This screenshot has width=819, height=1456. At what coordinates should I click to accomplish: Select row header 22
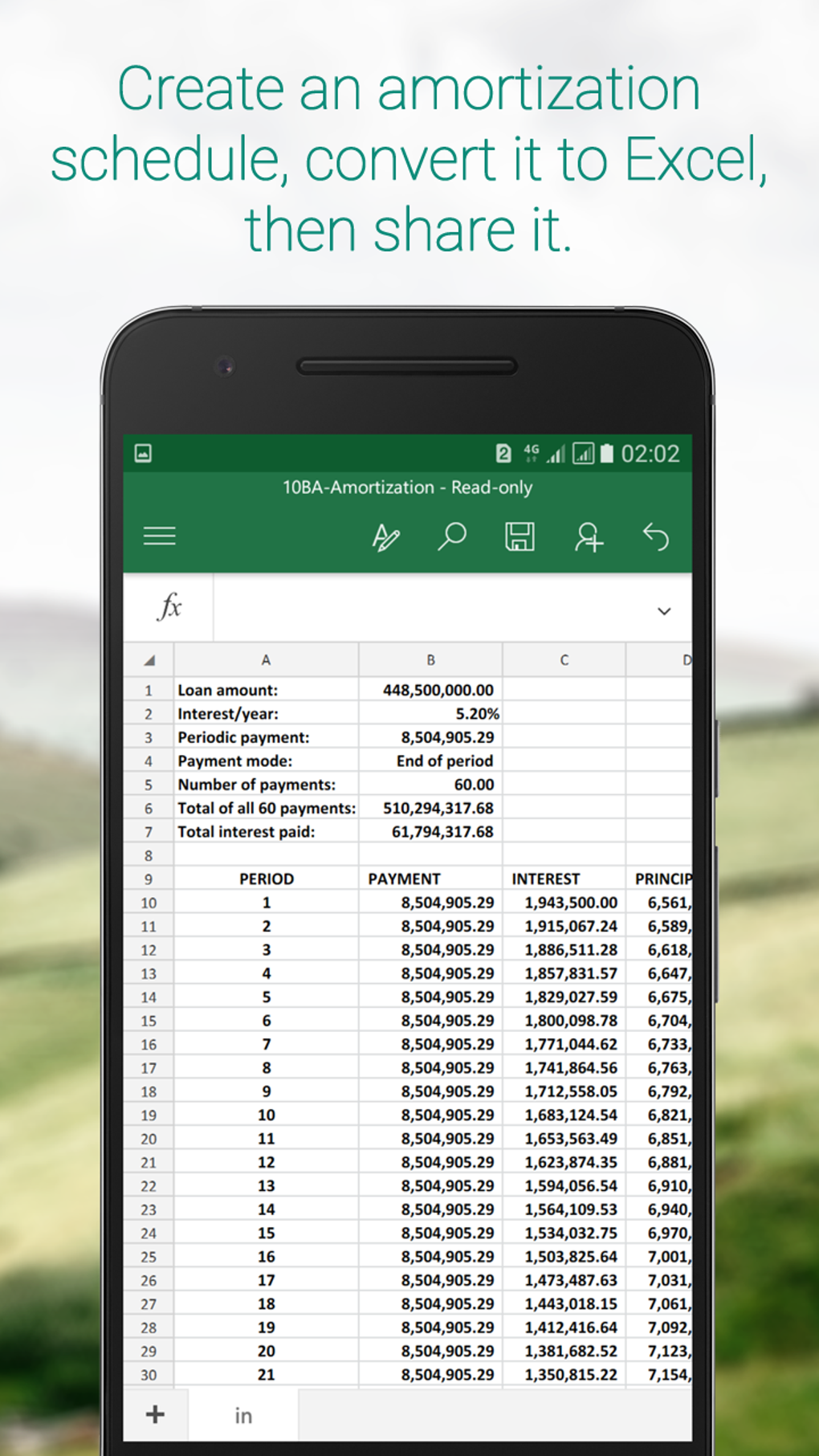click(149, 1186)
